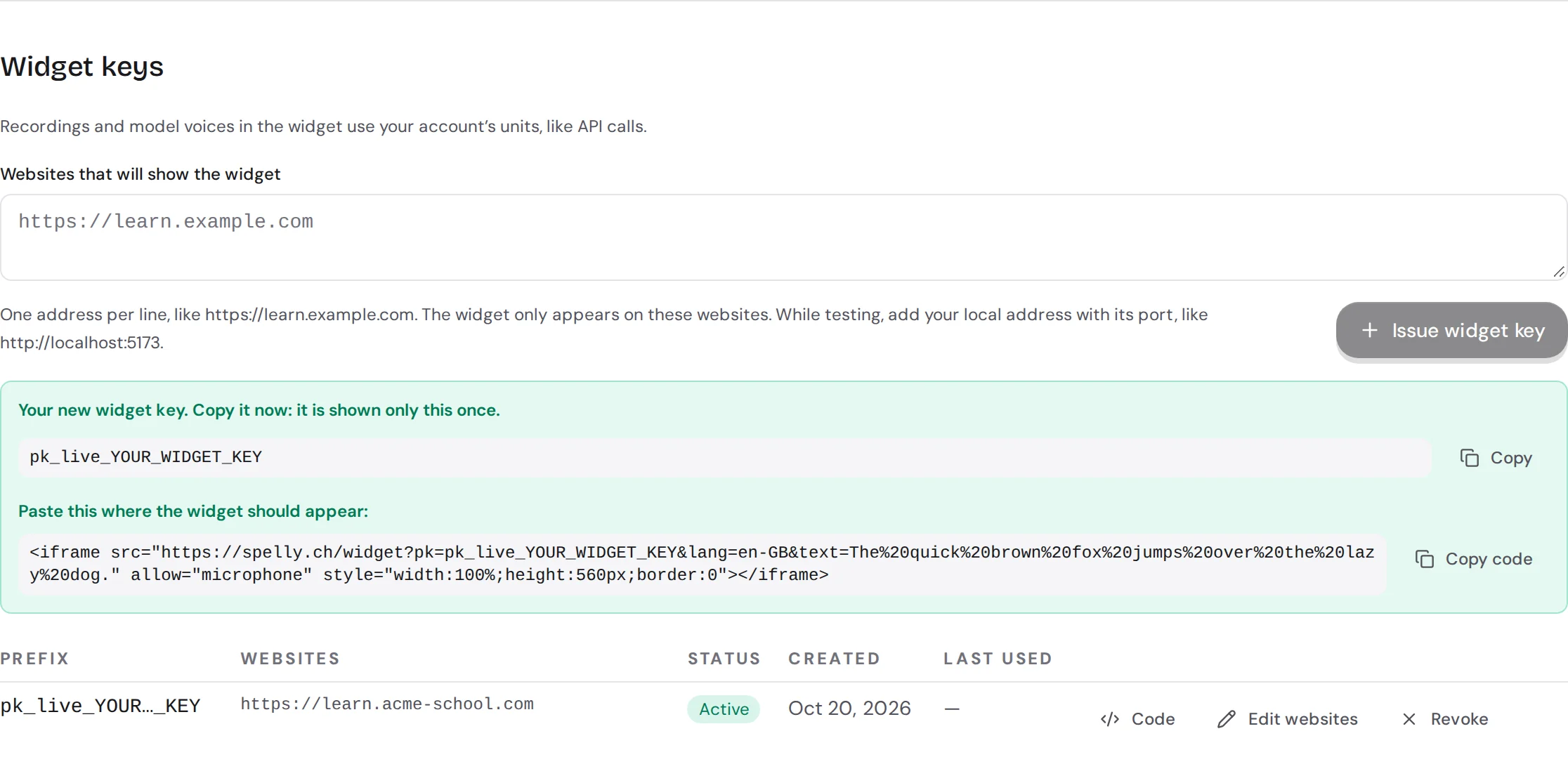Viewport: 1568px width, 757px height.
Task: Click the Copy code button
Action: [1474, 559]
